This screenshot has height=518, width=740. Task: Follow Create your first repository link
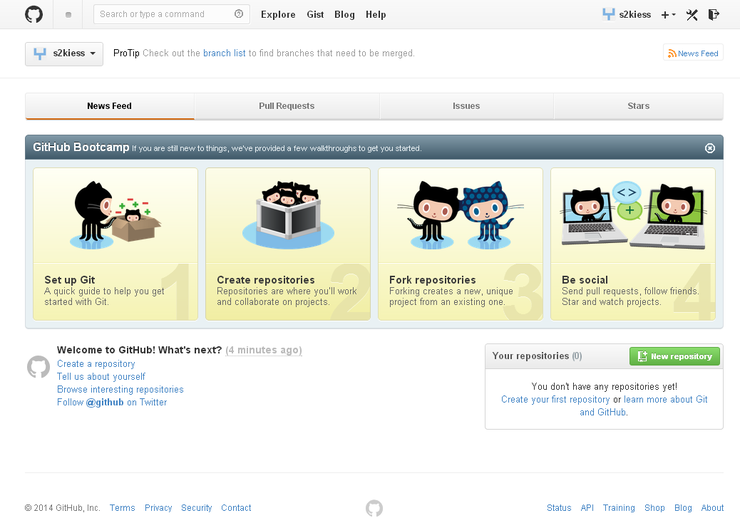(555, 399)
